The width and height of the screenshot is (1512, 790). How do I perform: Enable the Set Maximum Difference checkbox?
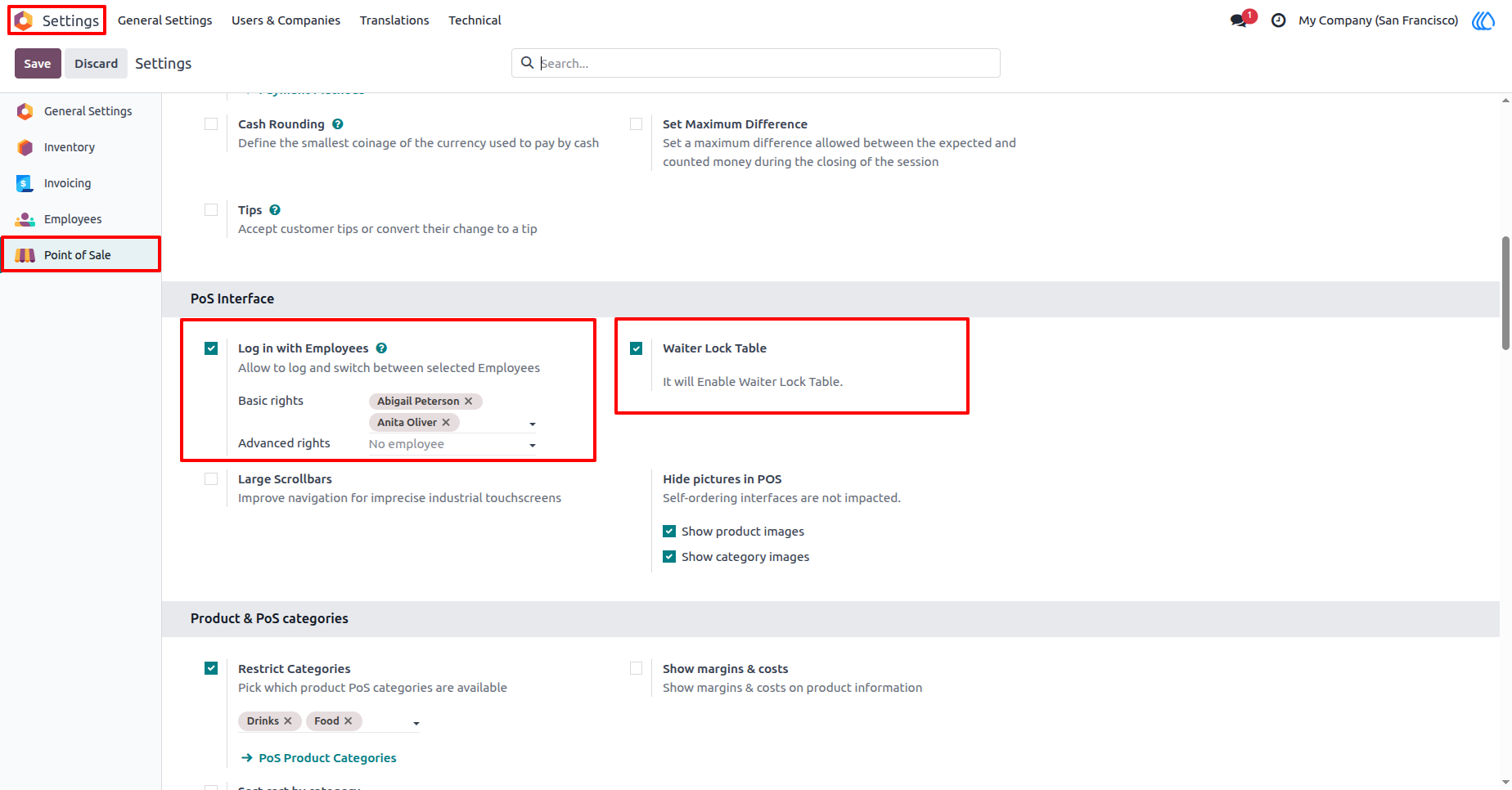pyautogui.click(x=636, y=124)
